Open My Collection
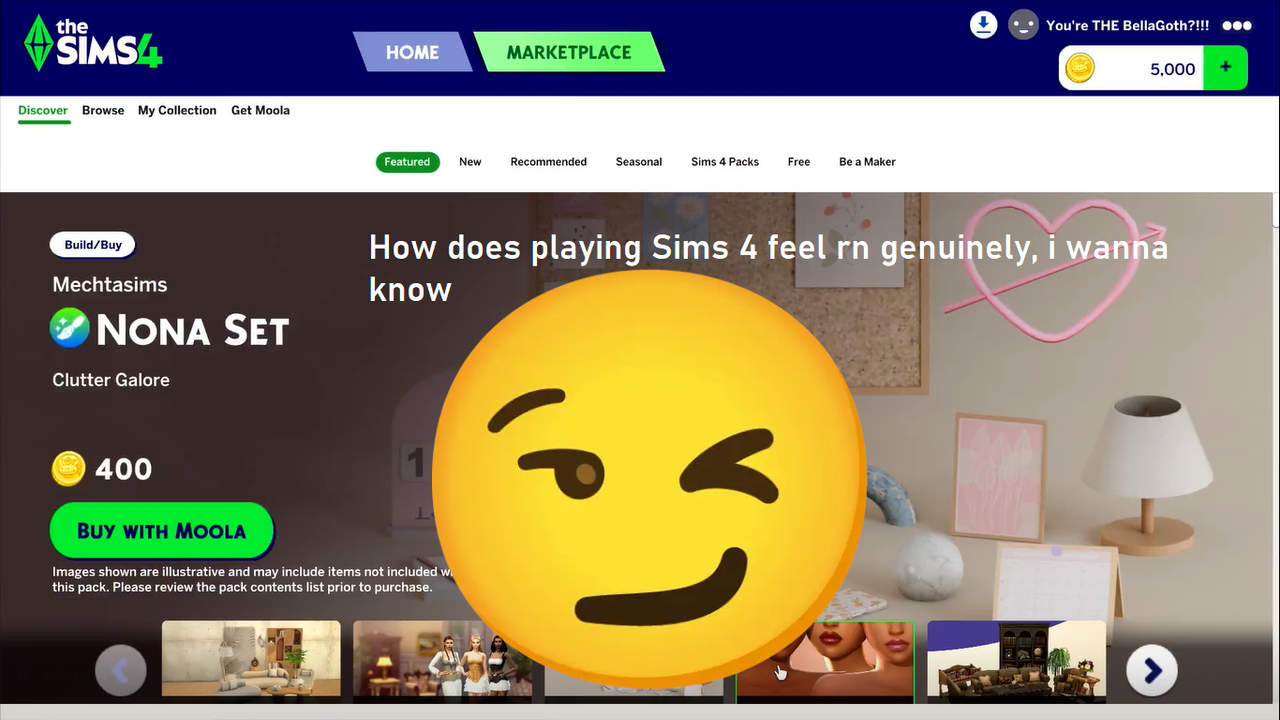The width and height of the screenshot is (1280, 720). tap(177, 110)
